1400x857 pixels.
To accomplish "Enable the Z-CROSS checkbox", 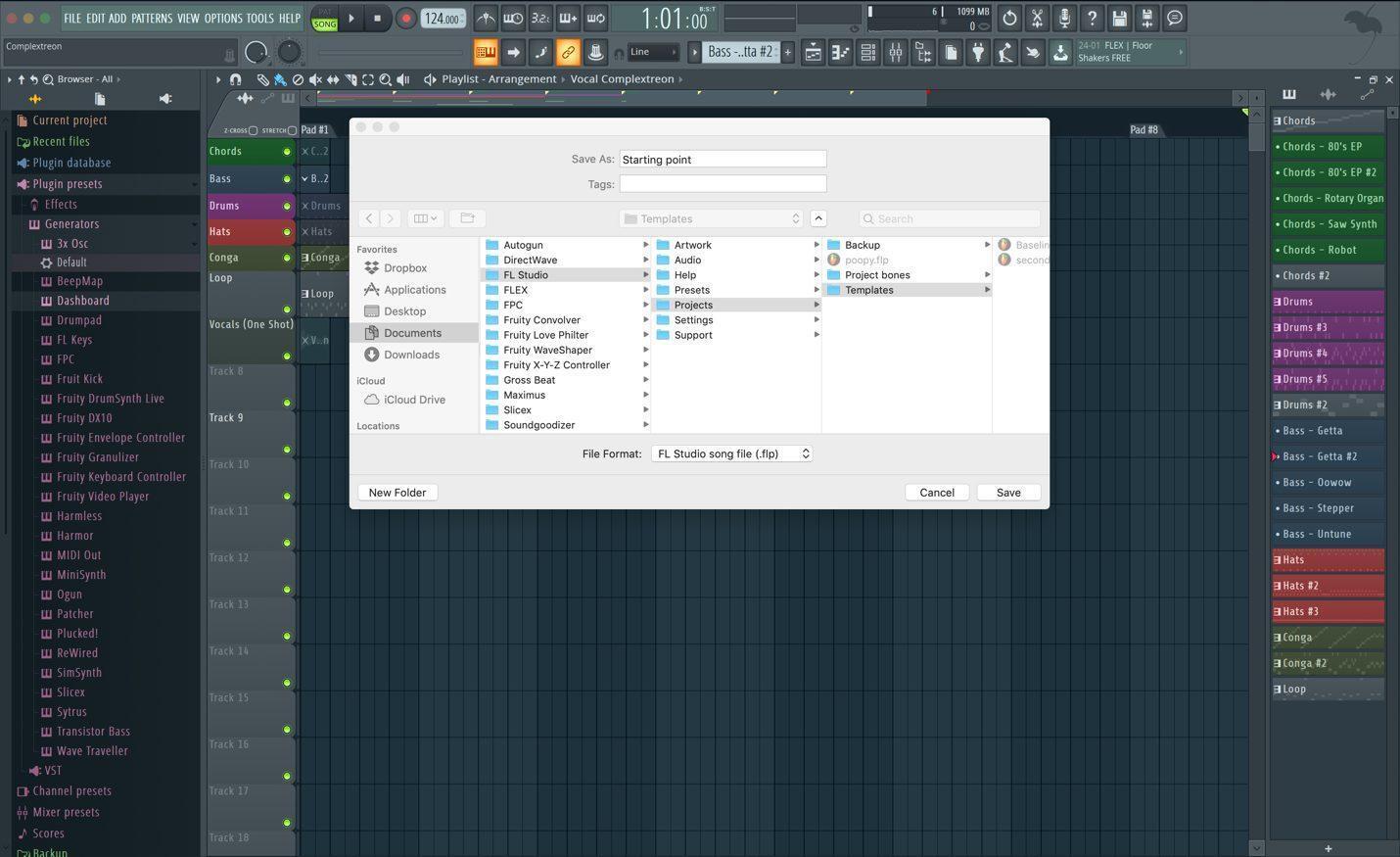I will 253,130.
